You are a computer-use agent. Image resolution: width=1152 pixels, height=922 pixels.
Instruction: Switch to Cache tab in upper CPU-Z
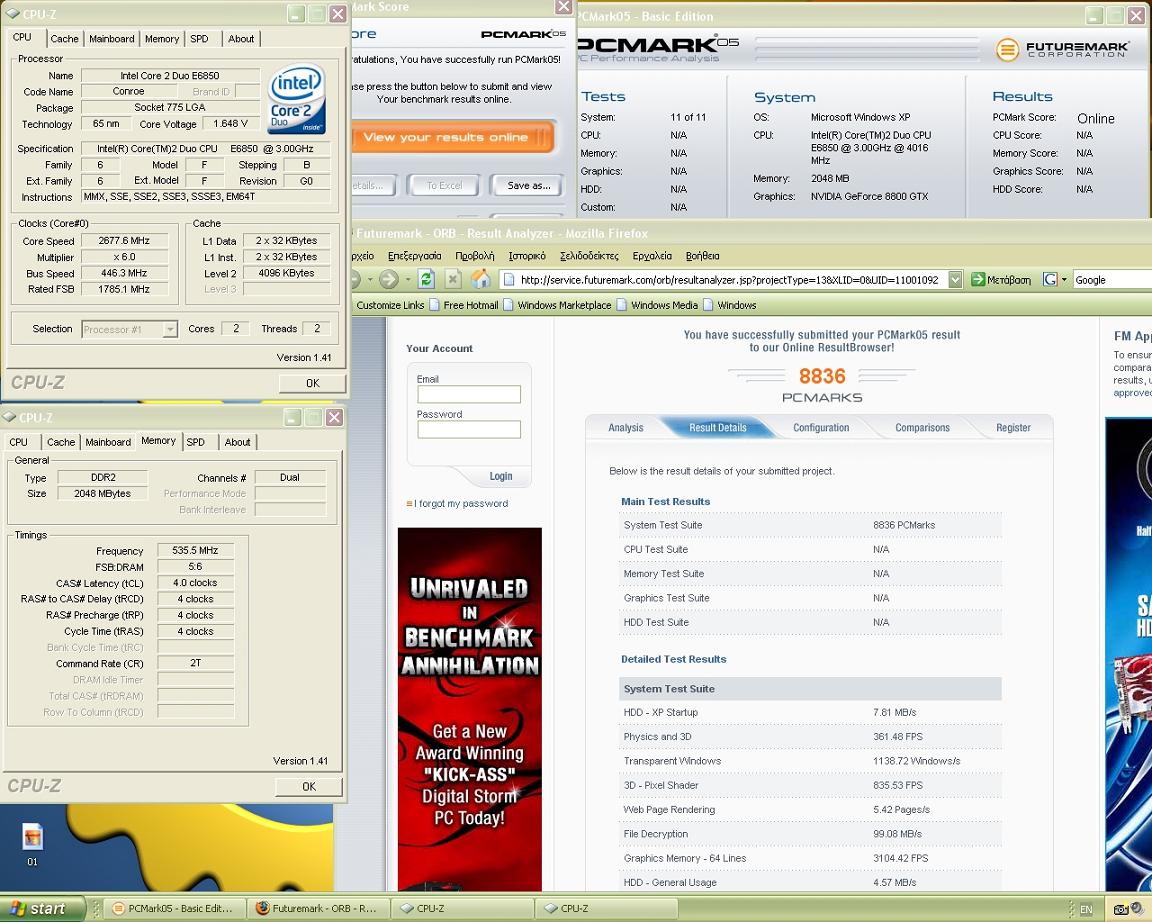tap(65, 39)
